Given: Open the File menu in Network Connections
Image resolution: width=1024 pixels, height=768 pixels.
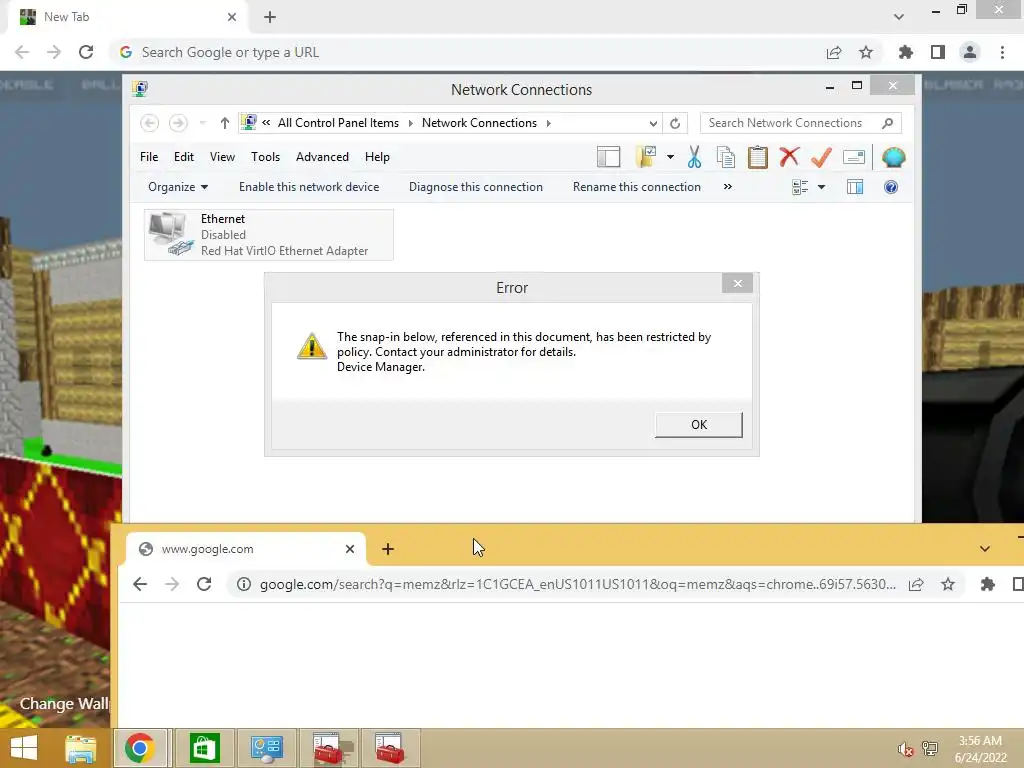Looking at the screenshot, I should point(149,157).
